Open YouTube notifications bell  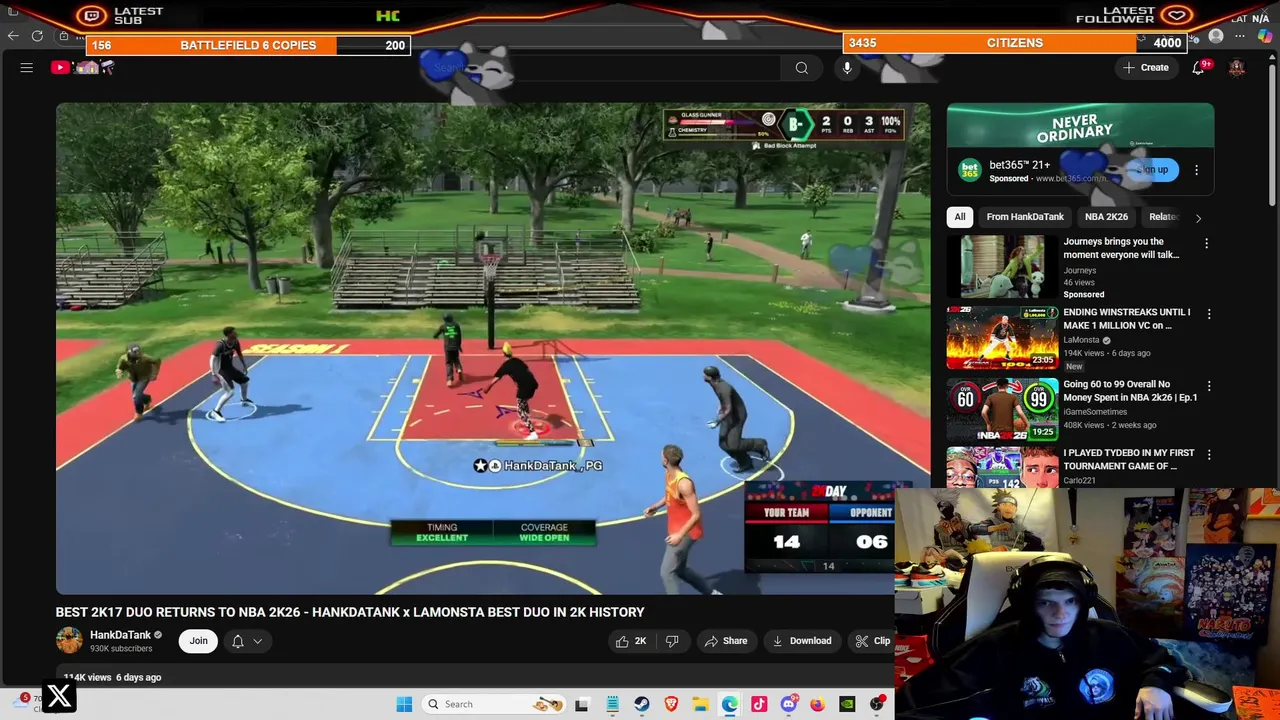point(1198,68)
